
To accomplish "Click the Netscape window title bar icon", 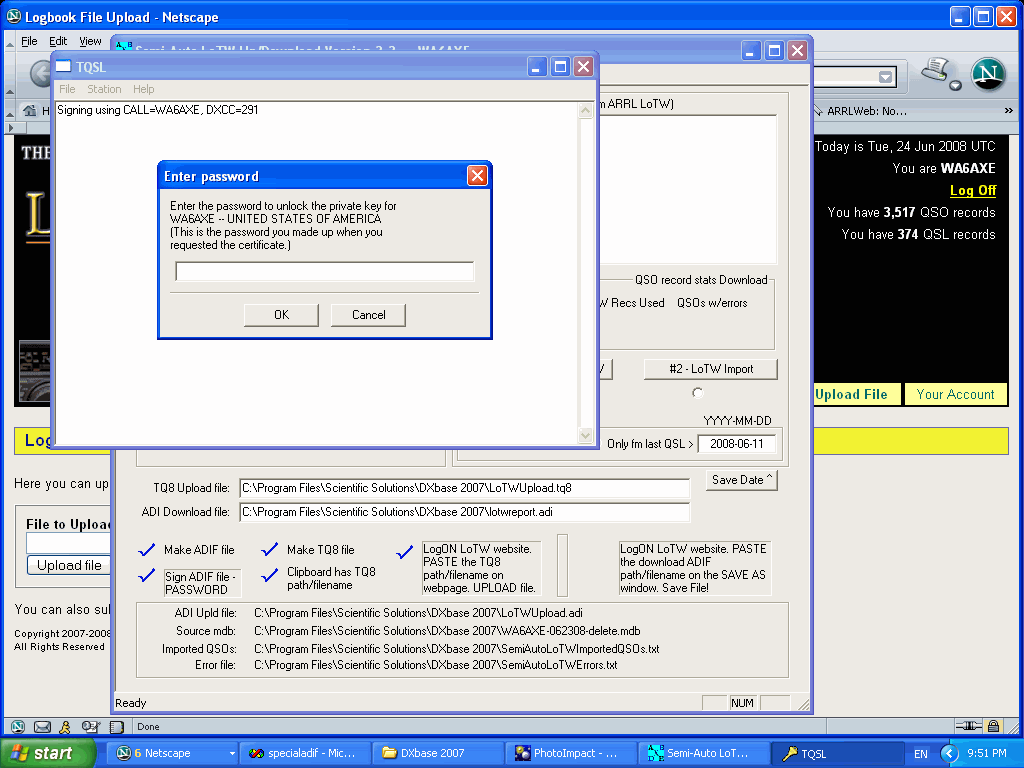I will coord(14,16).
